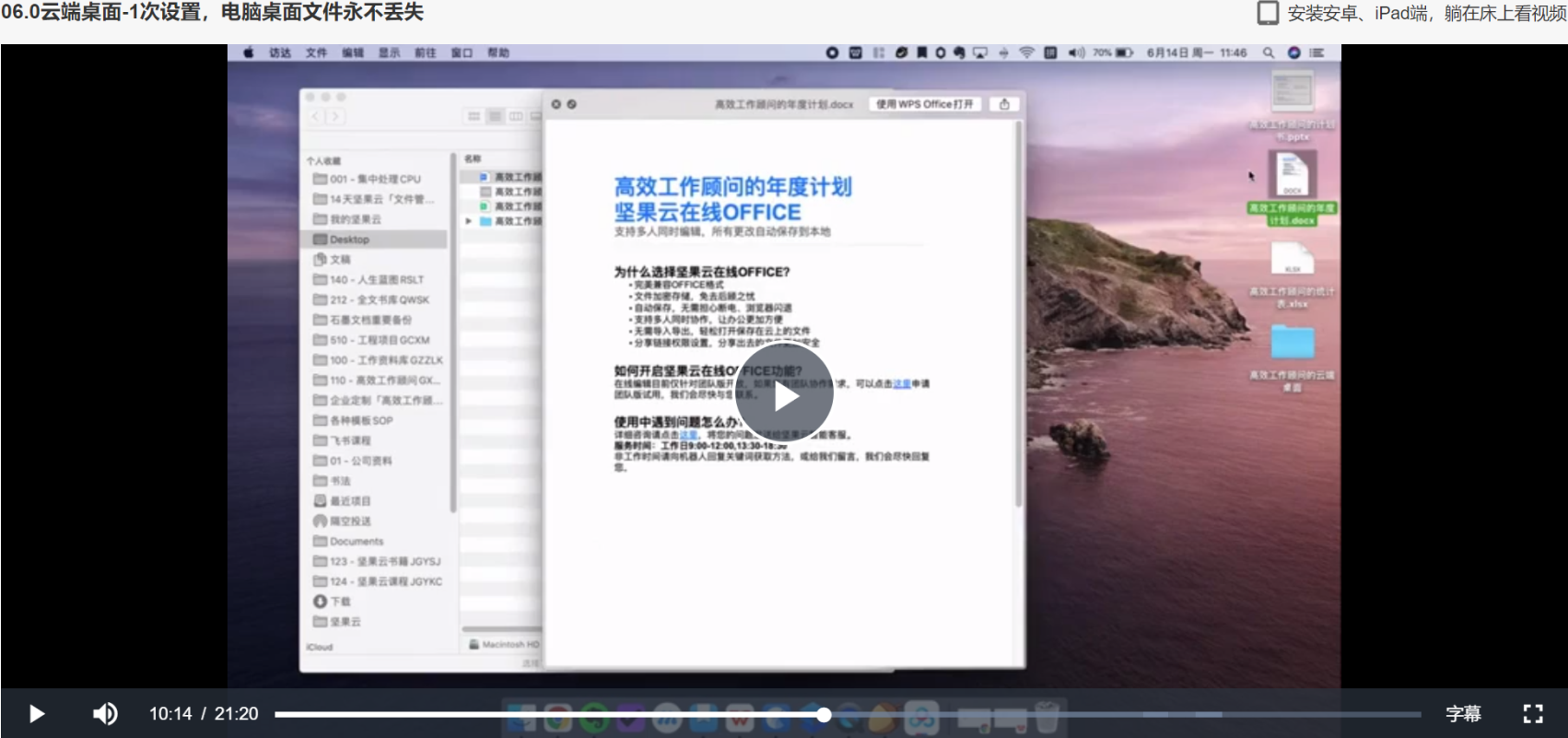The image size is (1568, 738).
Task: Mute the video using the speaker icon
Action: (105, 714)
